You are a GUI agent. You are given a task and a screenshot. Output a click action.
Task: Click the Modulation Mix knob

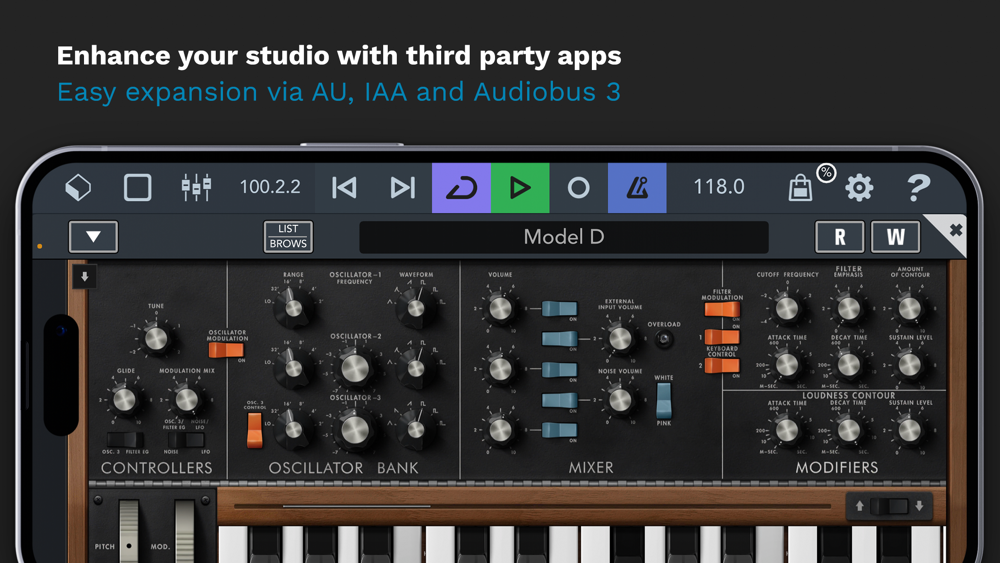tap(187, 400)
